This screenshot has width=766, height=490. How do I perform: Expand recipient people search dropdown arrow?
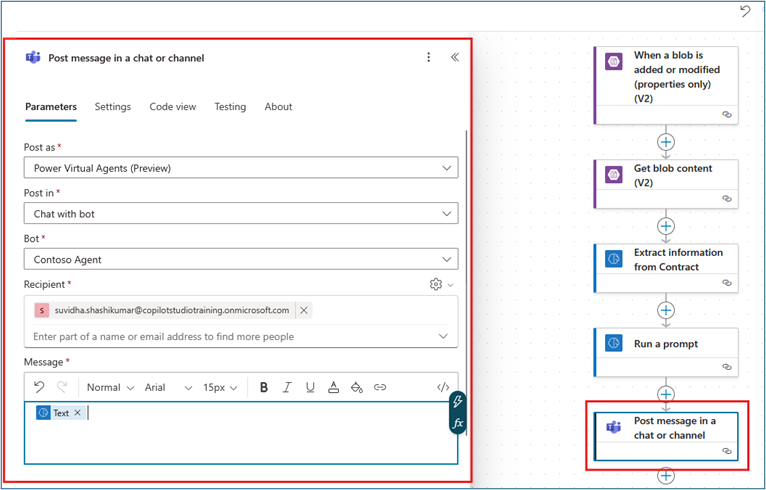pyautogui.click(x=443, y=336)
